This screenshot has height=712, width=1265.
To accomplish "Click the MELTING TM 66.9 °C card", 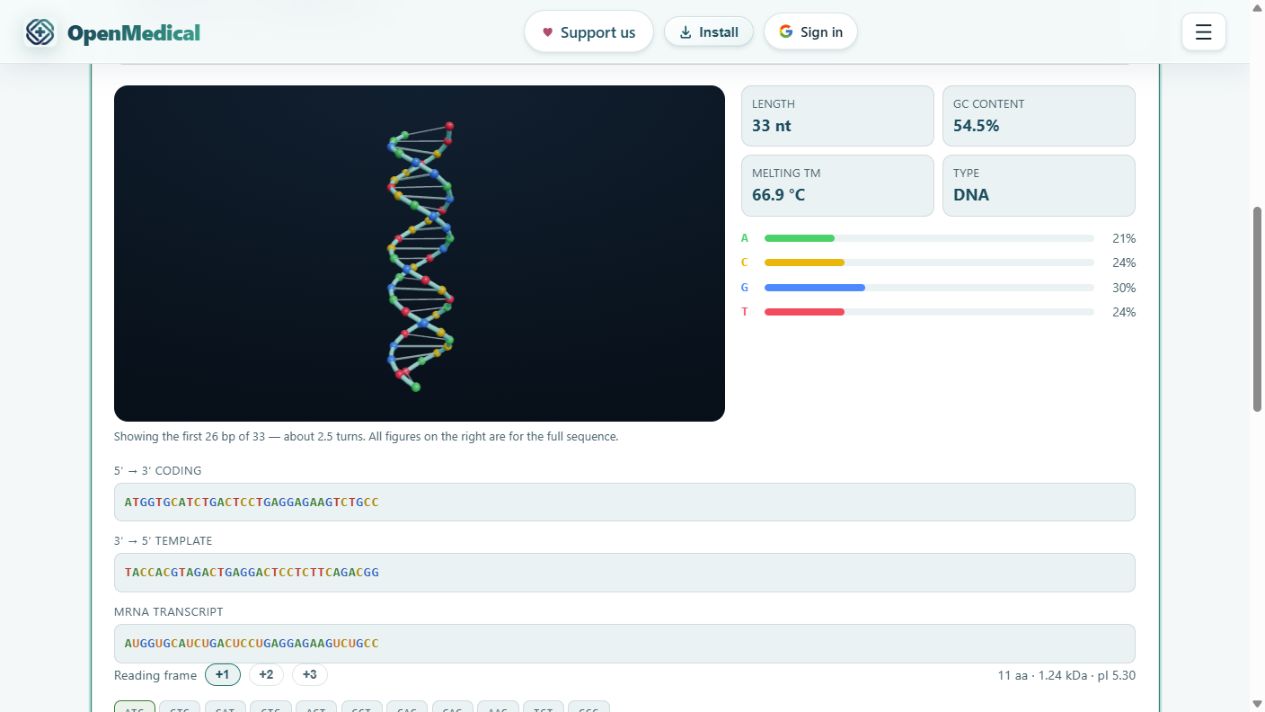I will 837,185.
